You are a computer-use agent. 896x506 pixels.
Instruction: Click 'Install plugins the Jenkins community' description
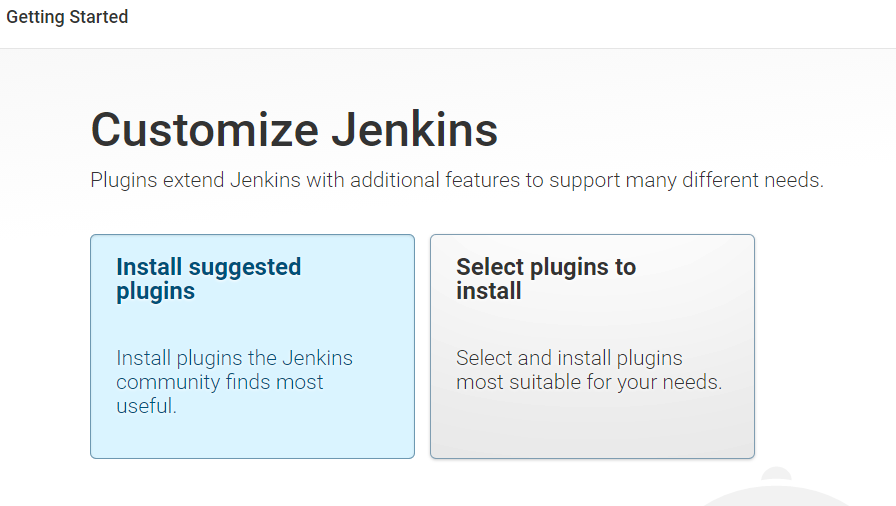click(234, 358)
